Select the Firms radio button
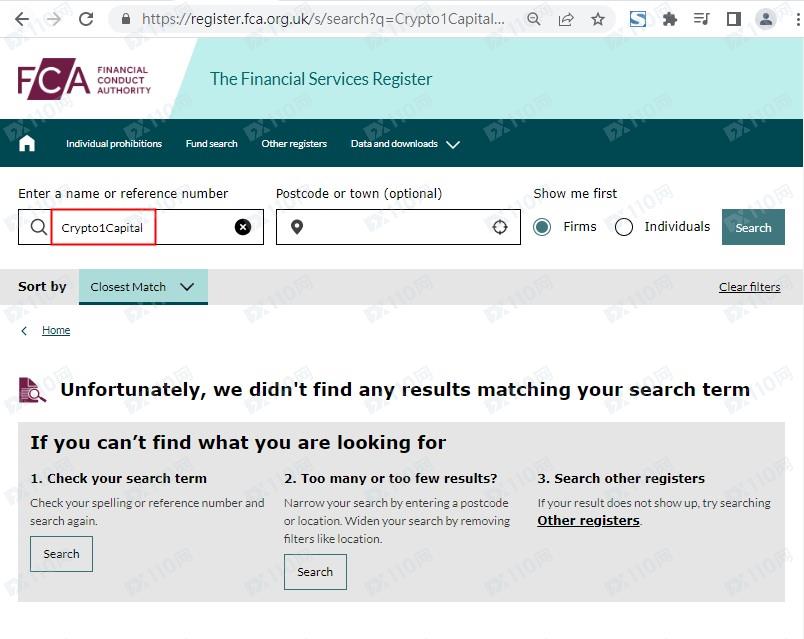Image resolution: width=804 pixels, height=639 pixels. tap(542, 227)
